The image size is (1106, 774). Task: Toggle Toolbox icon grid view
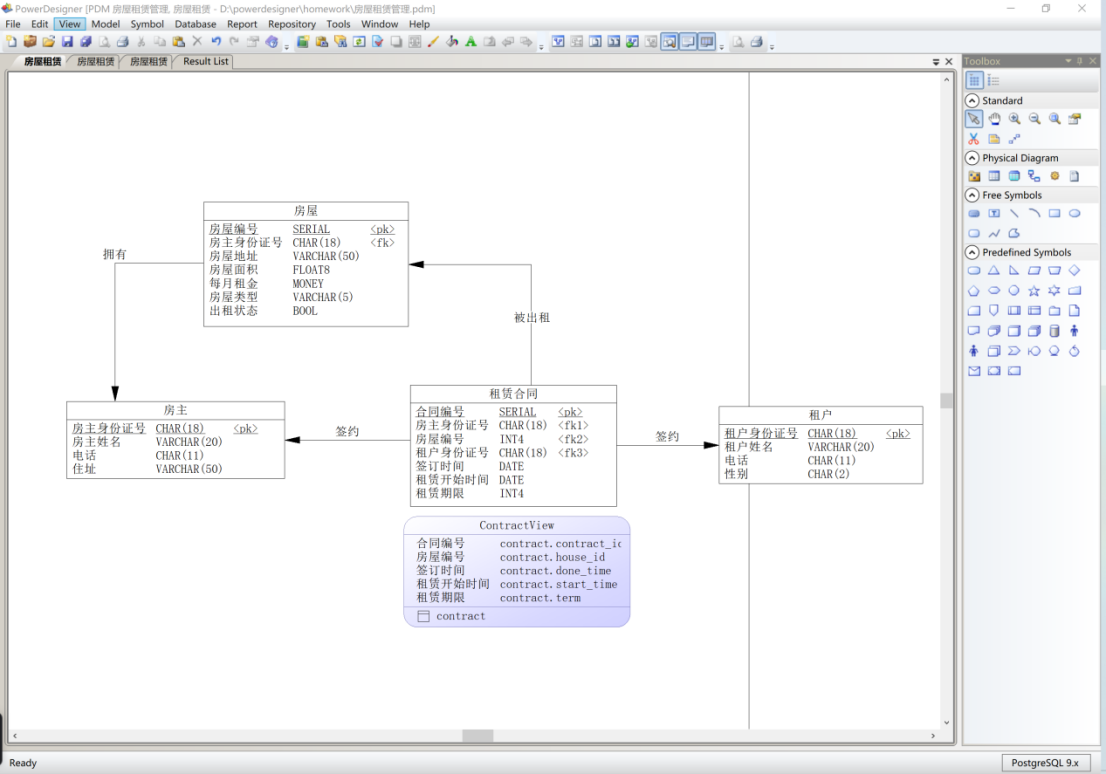pyautogui.click(x=974, y=80)
